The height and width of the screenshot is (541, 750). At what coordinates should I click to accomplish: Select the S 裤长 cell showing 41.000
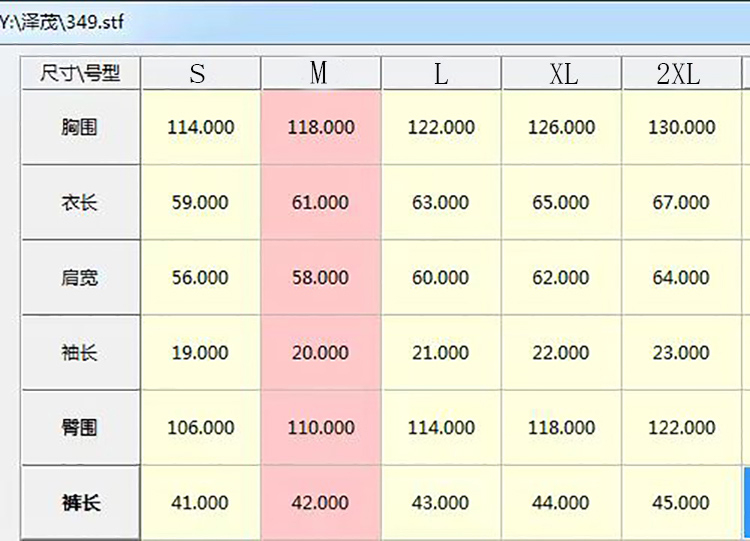click(201, 503)
